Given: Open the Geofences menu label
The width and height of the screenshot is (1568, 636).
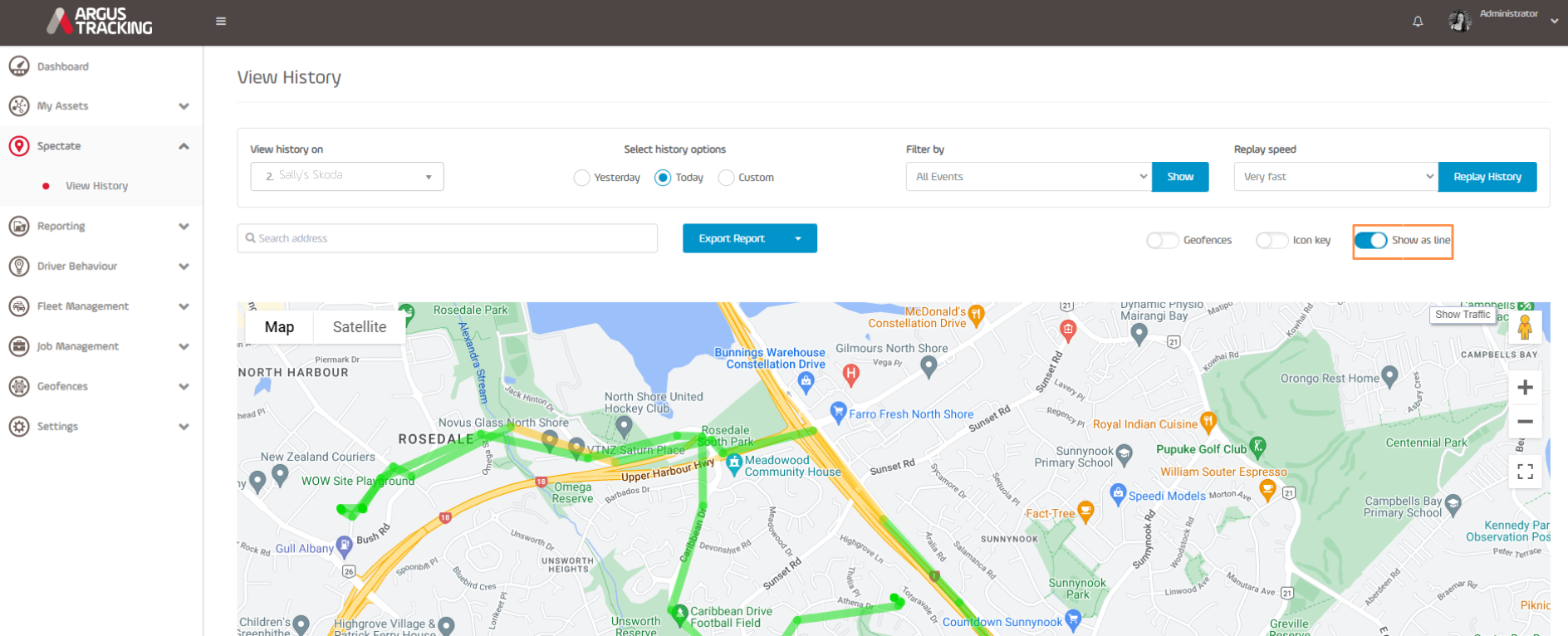Looking at the screenshot, I should click(62, 386).
